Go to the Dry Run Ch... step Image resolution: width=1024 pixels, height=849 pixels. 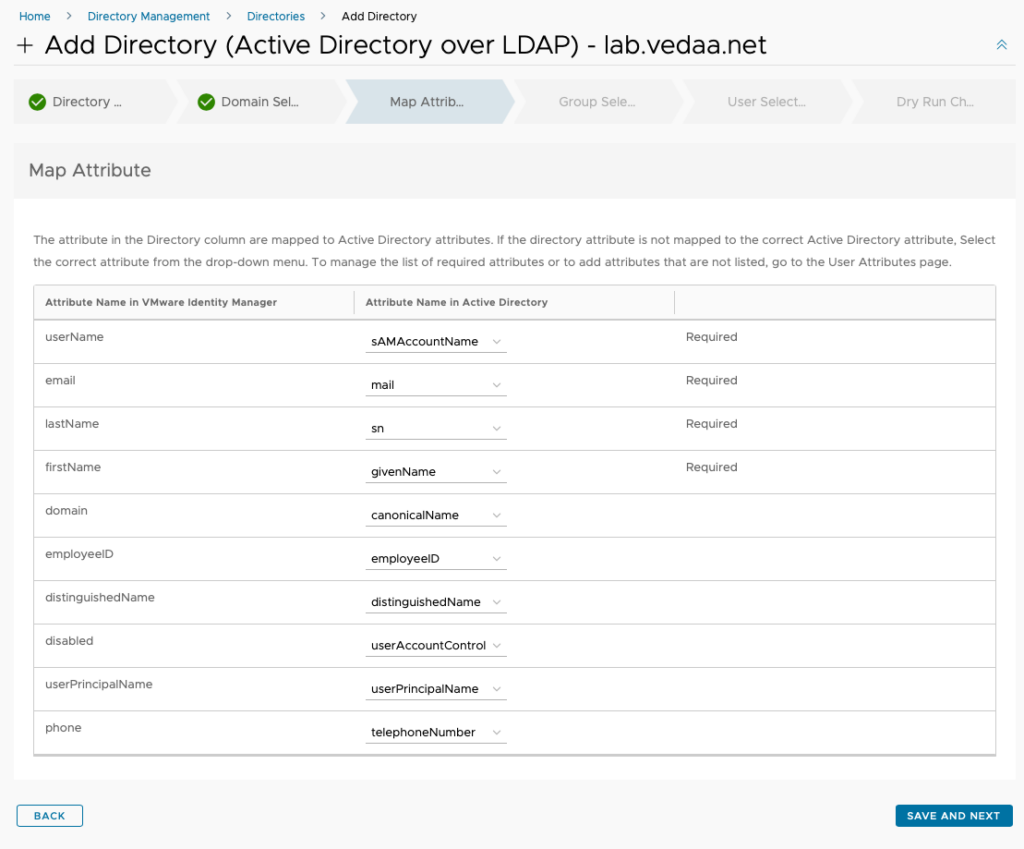tap(935, 102)
